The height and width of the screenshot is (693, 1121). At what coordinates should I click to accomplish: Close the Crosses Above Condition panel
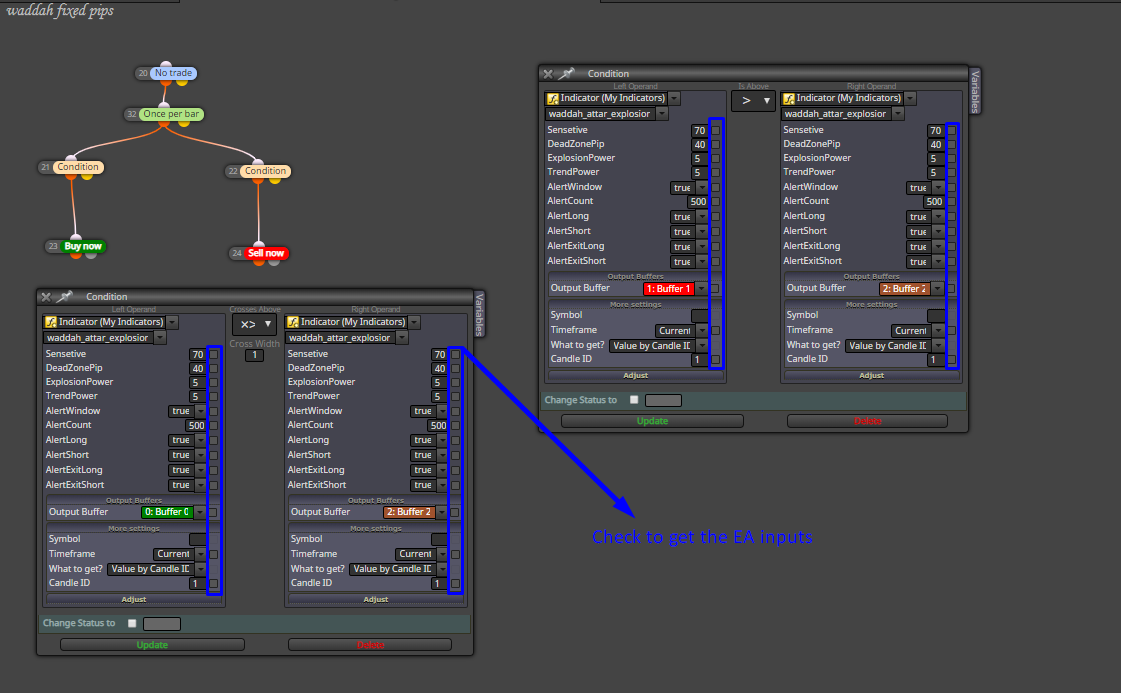(x=46, y=297)
